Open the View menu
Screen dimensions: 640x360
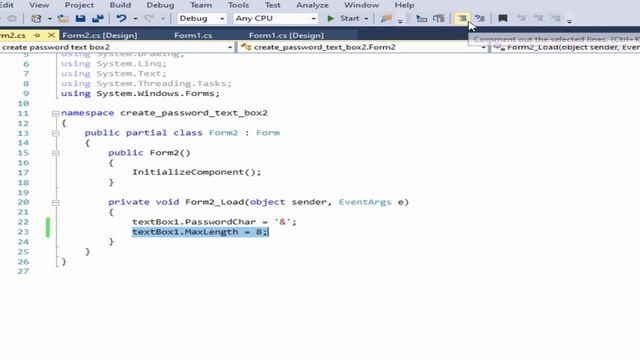(x=39, y=5)
